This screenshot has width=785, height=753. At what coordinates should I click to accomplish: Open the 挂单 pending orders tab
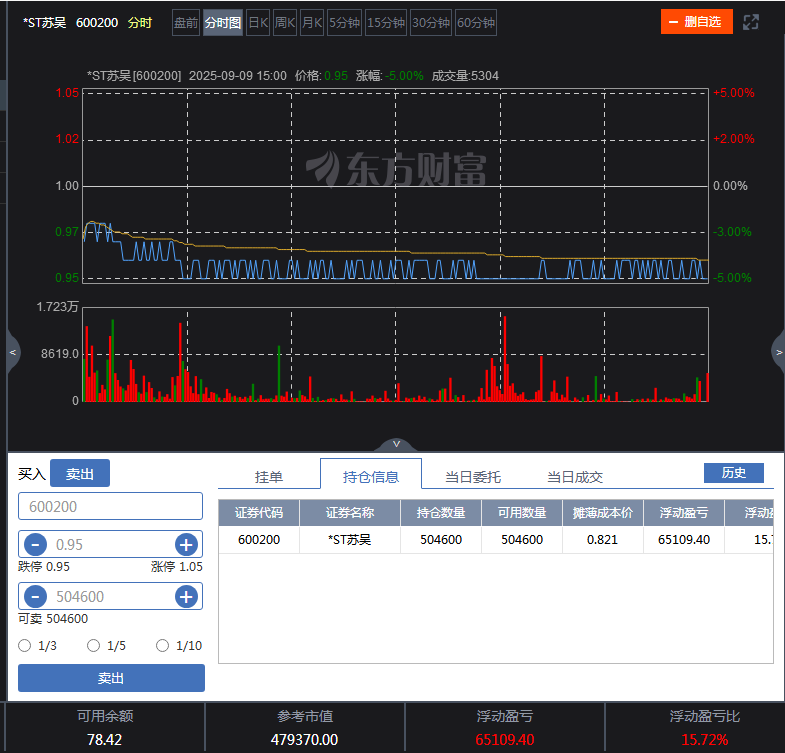coord(269,477)
